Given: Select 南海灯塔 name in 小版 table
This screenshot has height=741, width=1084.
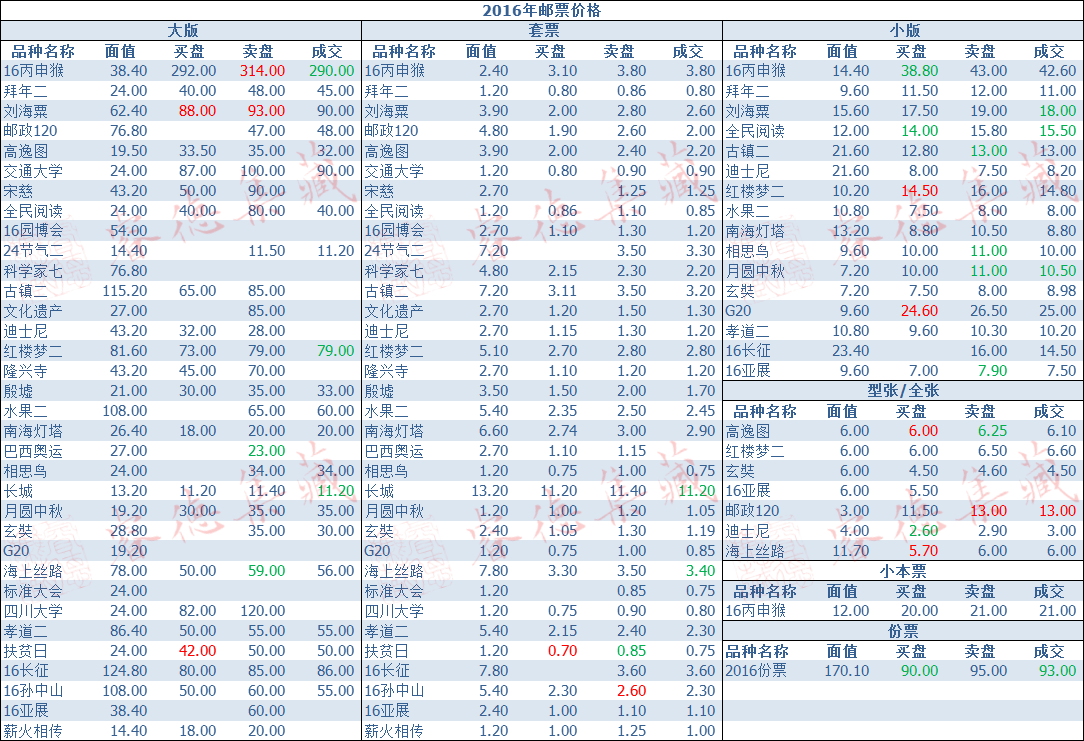Looking at the screenshot, I should tap(755, 232).
